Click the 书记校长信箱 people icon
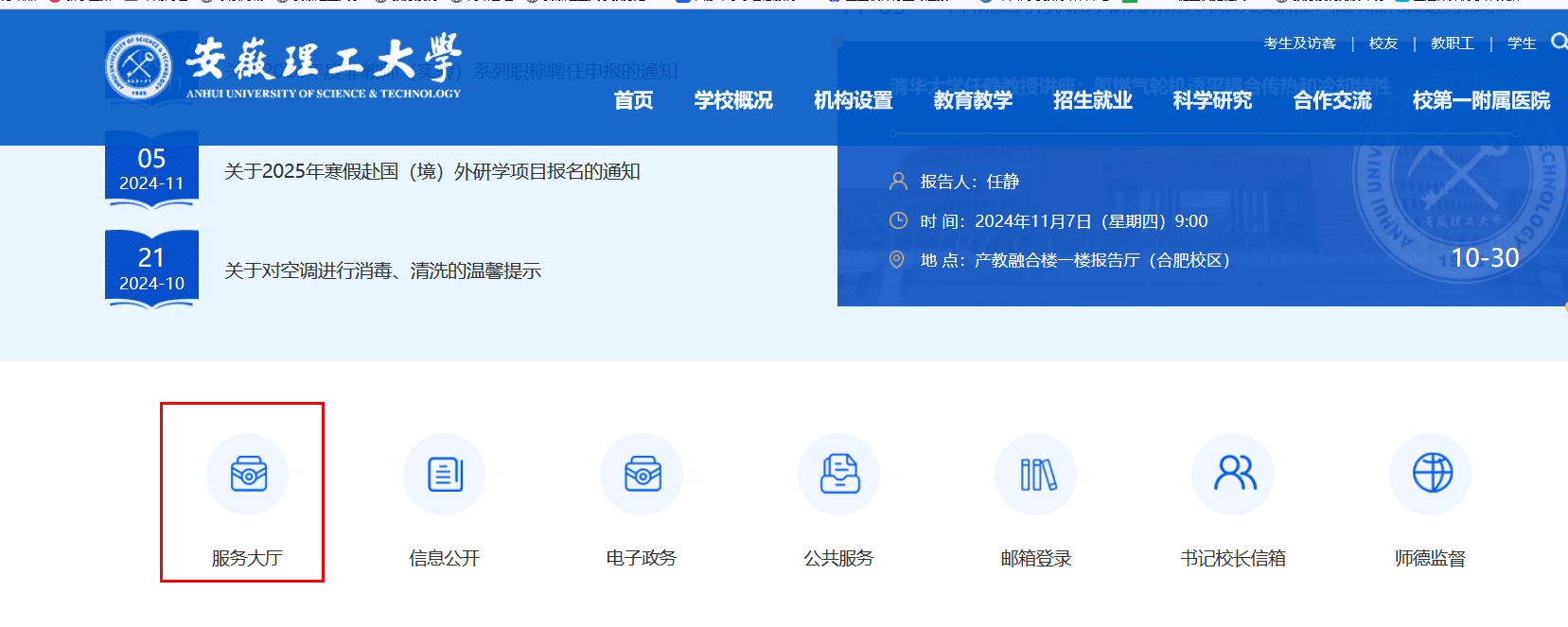The width and height of the screenshot is (1568, 627). [1233, 474]
